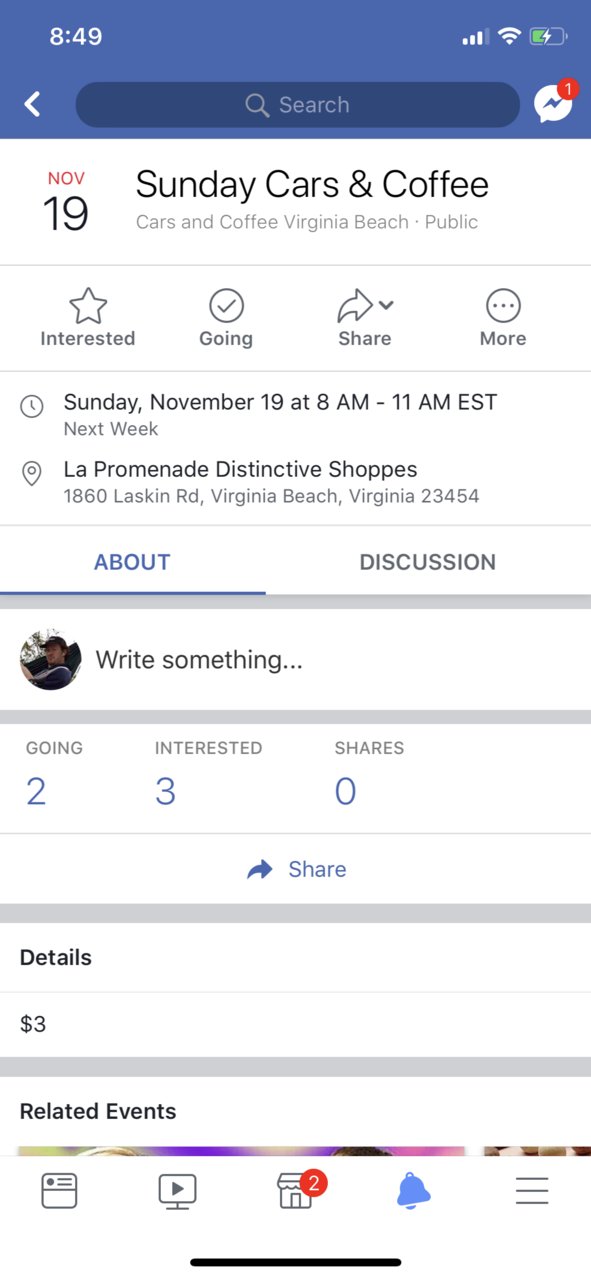Open the Watch video icon
Image resolution: width=591 pixels, height=1279 pixels.
click(x=177, y=1190)
